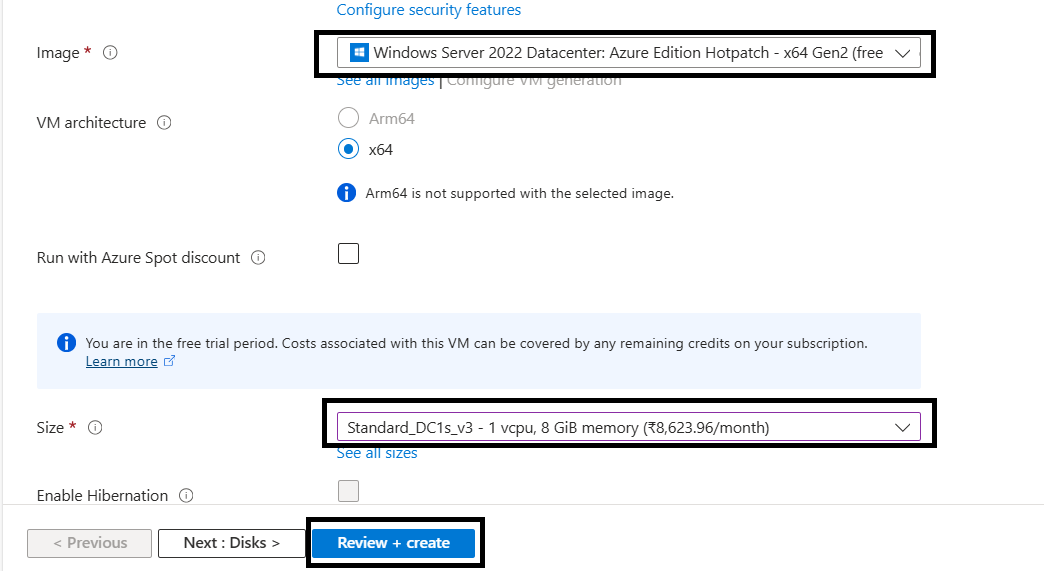Open the Configure security features link

(428, 10)
